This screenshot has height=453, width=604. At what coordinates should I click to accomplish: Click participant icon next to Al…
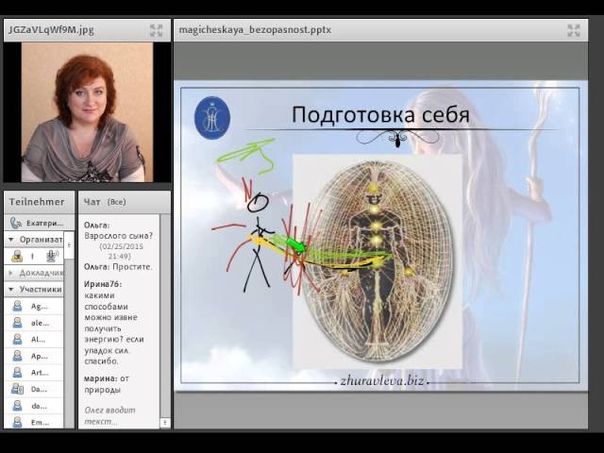(17, 339)
